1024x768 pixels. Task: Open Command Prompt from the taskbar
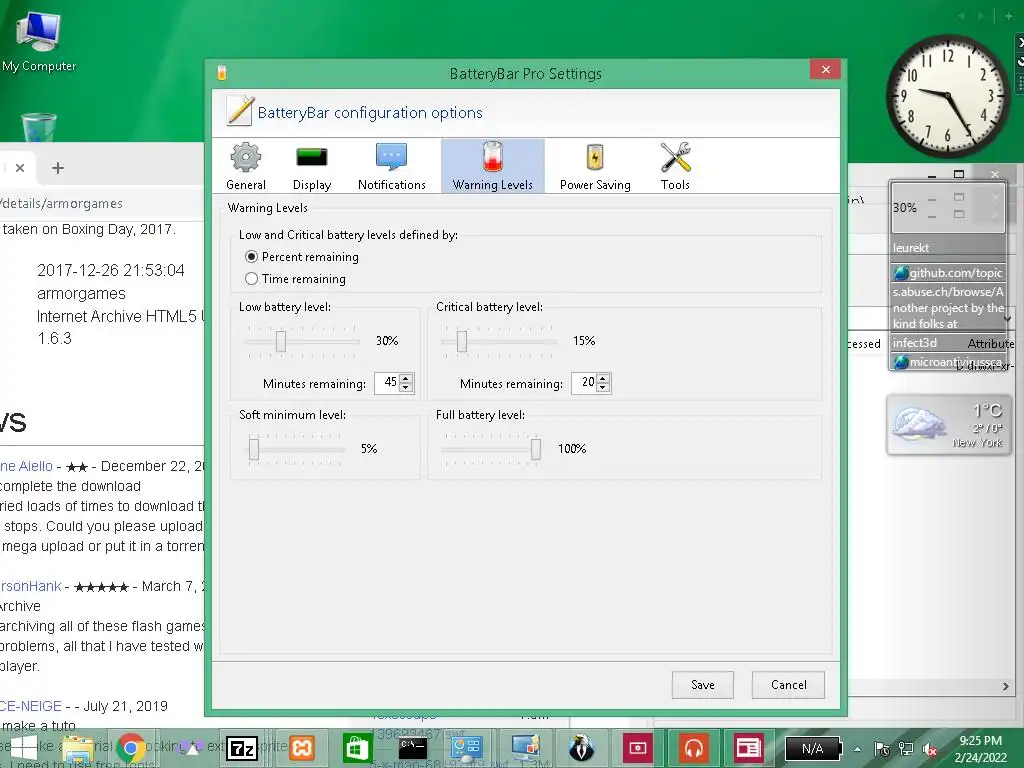pos(412,748)
